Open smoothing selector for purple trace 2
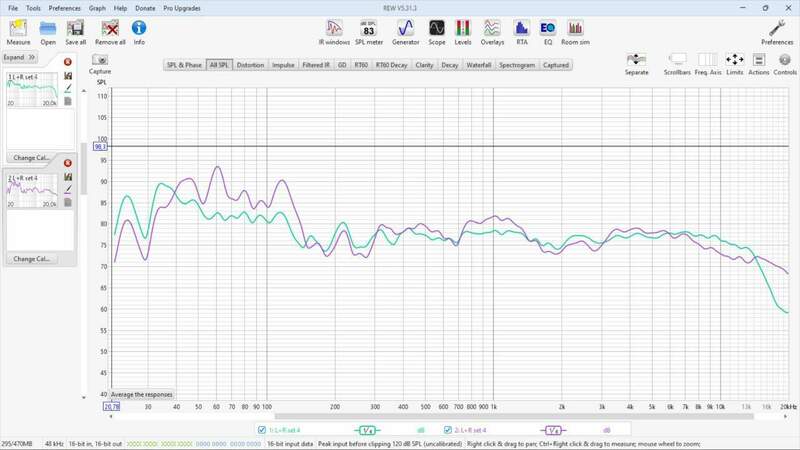Viewport: 800px width, 450px height. click(552, 430)
